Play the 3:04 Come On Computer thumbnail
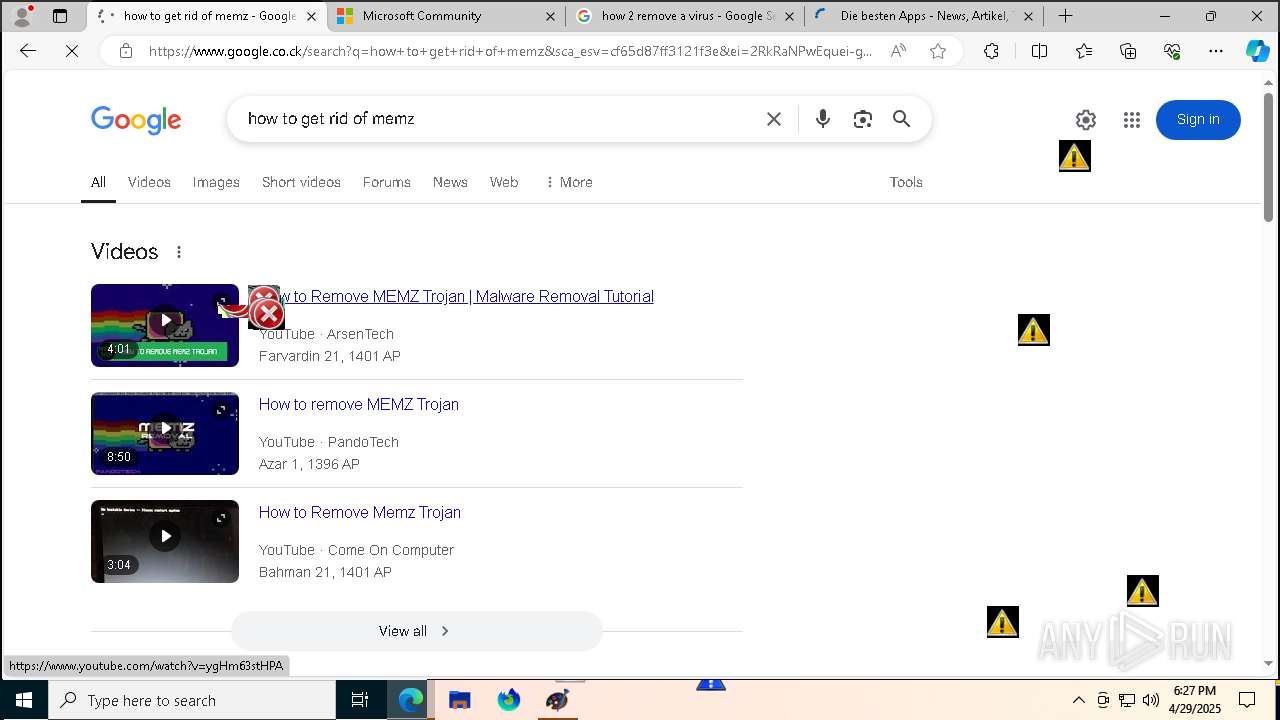 (x=165, y=541)
